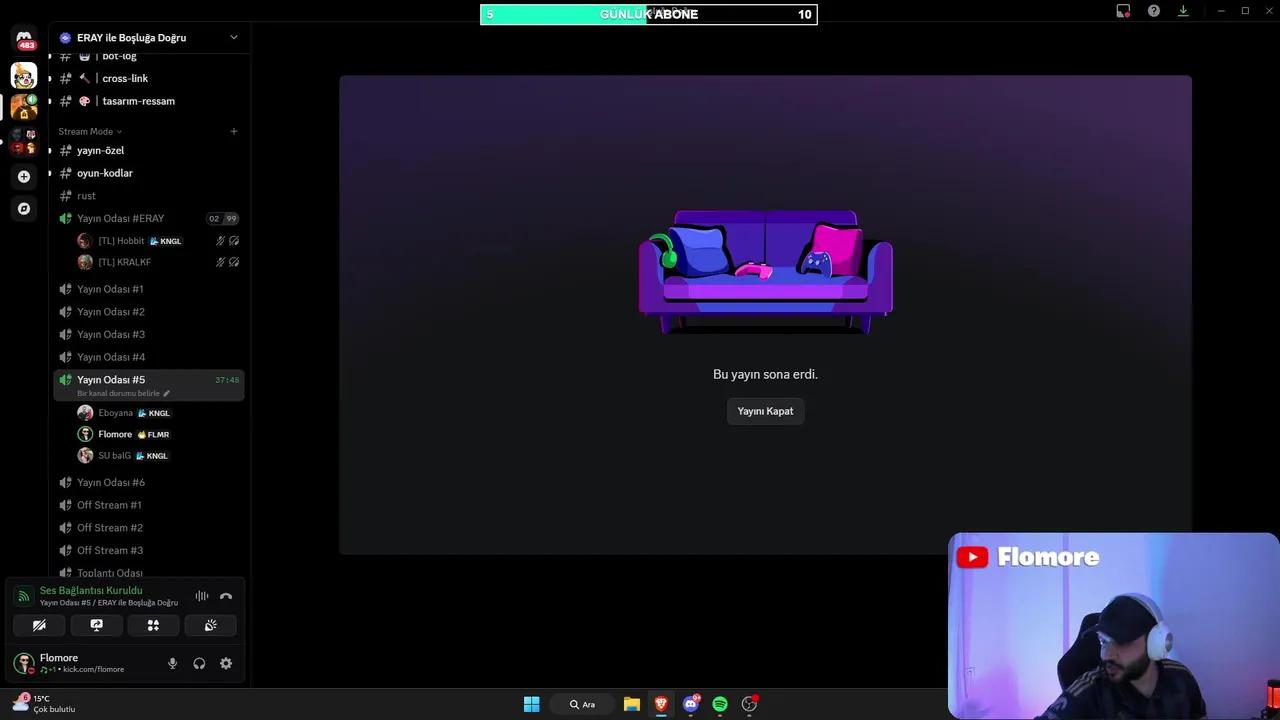Open Discover servers compass icon
This screenshot has width=1280, height=720.
point(24,209)
